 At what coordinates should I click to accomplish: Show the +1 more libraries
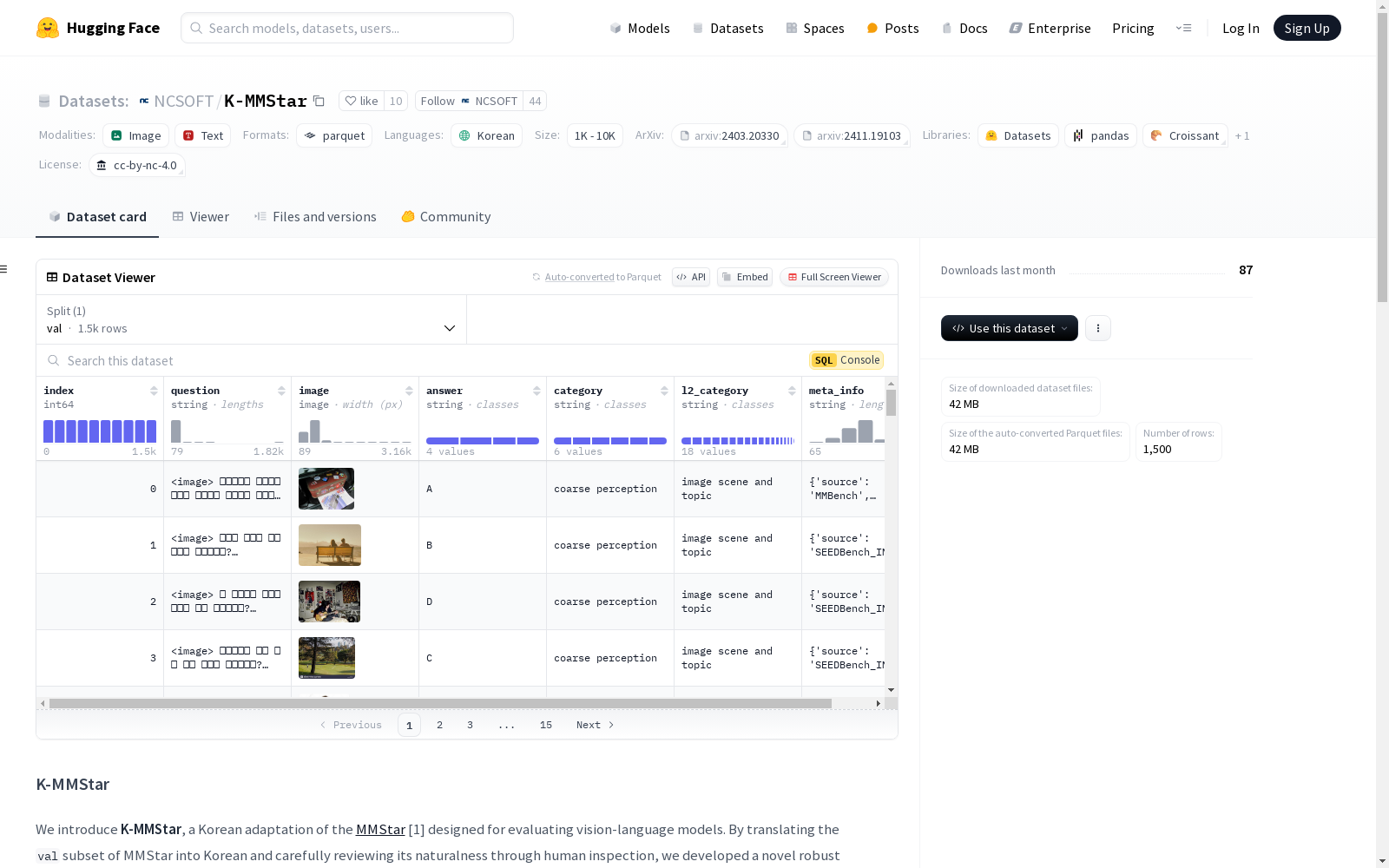click(1242, 135)
